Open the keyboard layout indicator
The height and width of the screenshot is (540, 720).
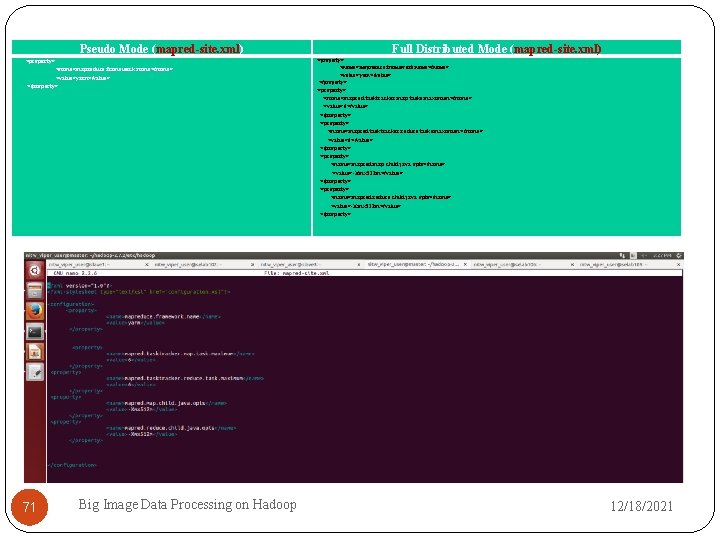(x=633, y=255)
